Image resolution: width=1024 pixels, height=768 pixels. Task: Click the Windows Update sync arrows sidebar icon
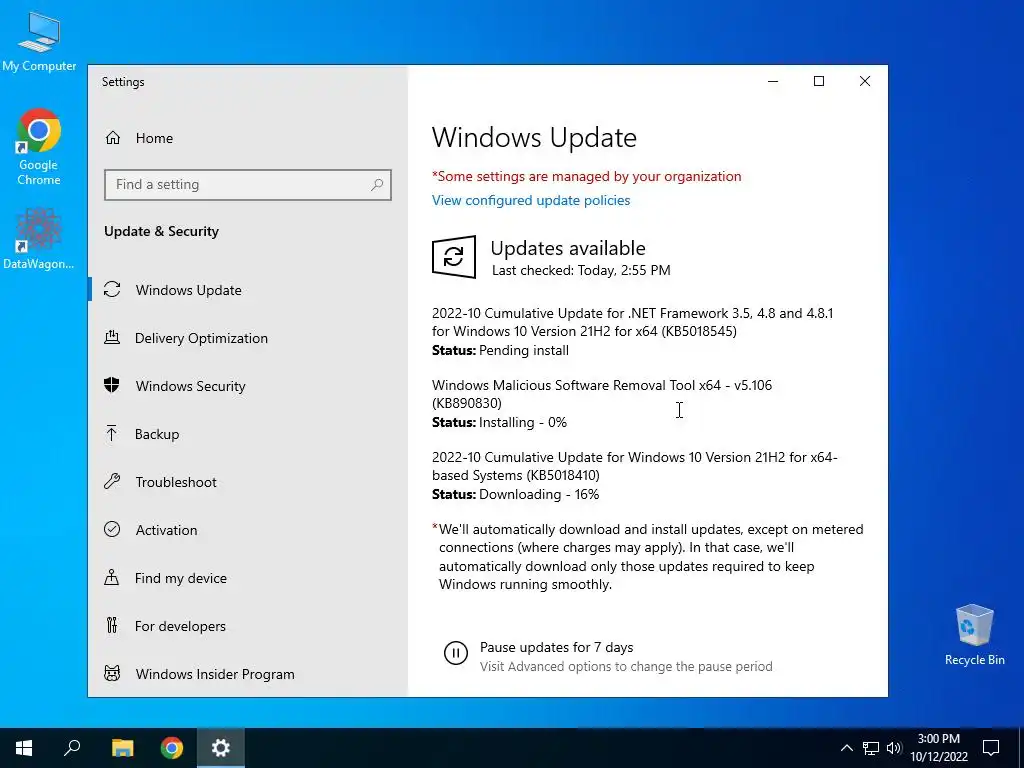(112, 289)
